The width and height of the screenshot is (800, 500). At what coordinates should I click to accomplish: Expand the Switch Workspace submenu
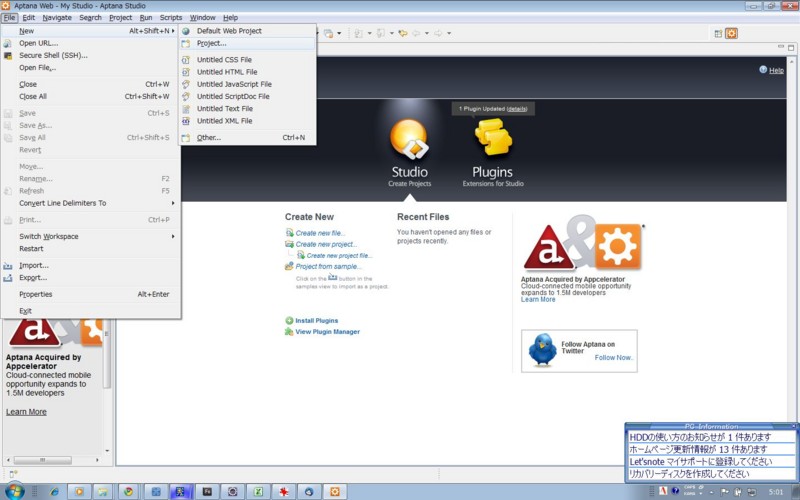173,237
